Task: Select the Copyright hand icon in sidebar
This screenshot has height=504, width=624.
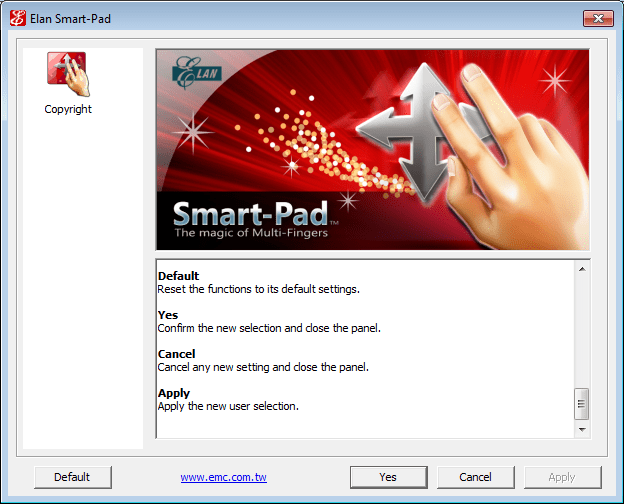Action: click(68, 74)
